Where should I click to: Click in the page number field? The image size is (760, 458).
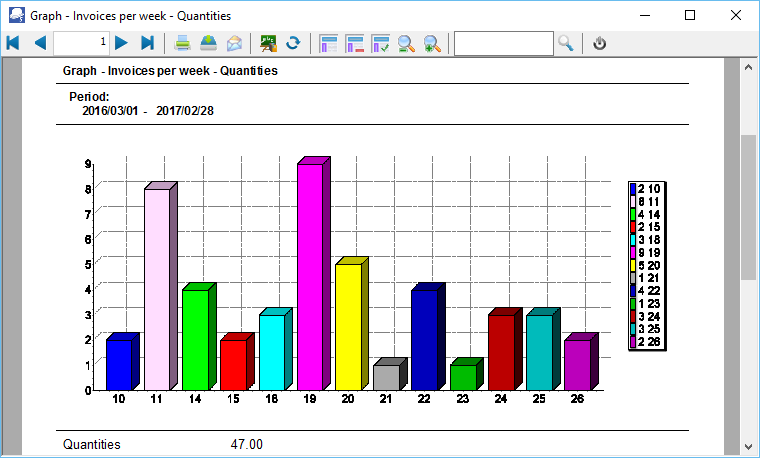coord(81,43)
